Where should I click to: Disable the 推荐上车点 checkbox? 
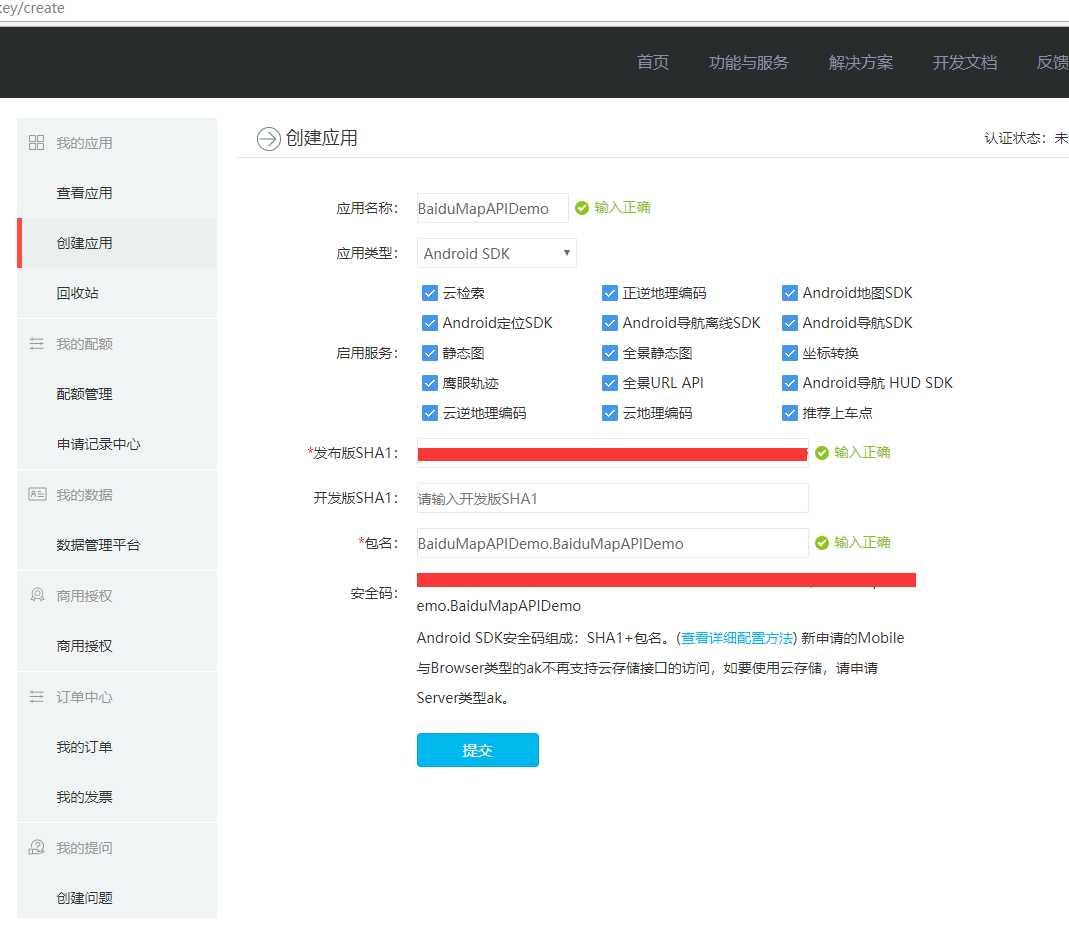point(789,413)
